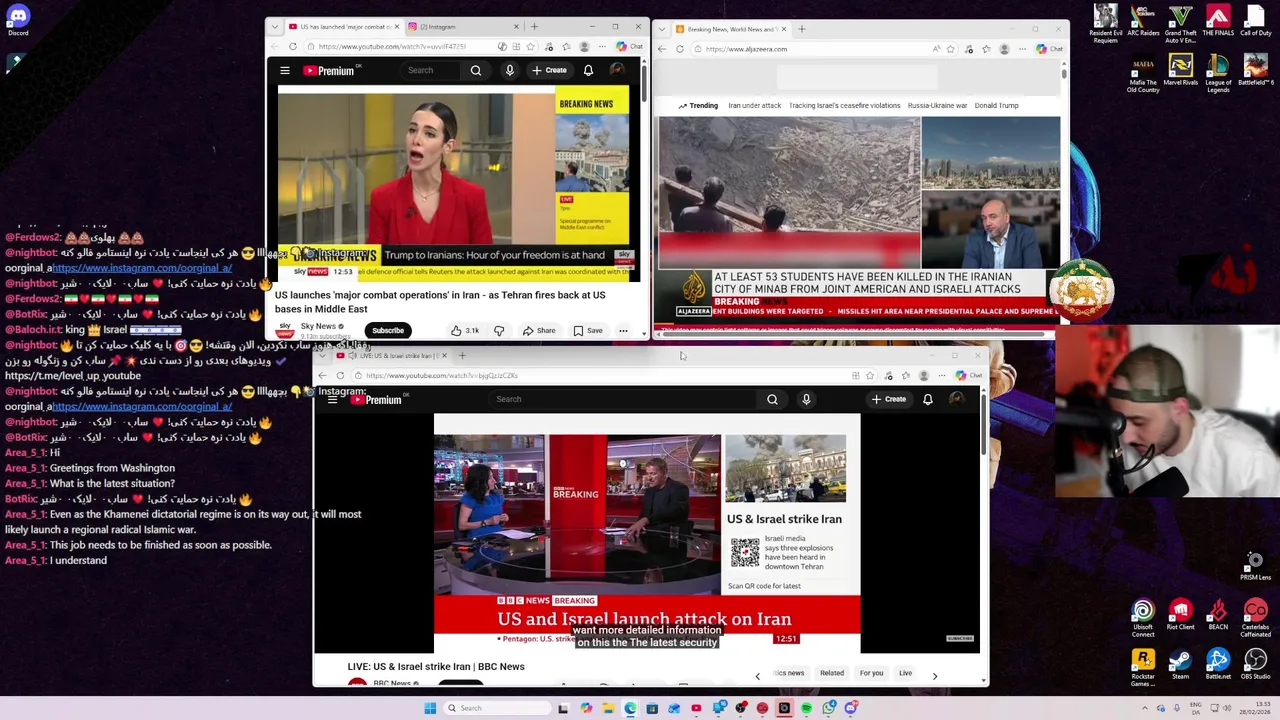Click search magnifier in BBC YouTube window
The height and width of the screenshot is (720, 1280).
772,399
